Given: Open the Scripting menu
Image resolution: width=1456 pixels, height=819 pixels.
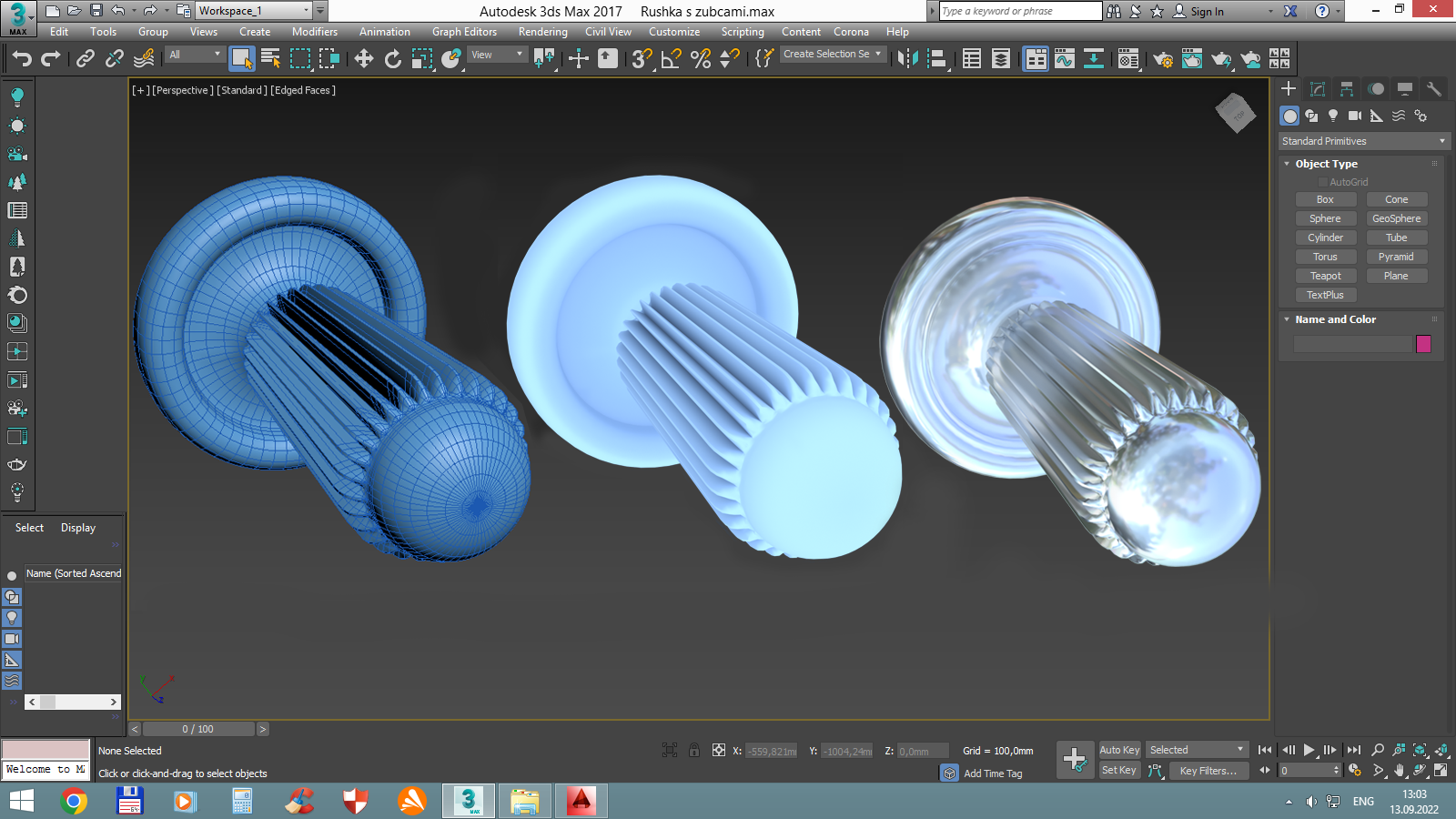Looking at the screenshot, I should [x=743, y=32].
